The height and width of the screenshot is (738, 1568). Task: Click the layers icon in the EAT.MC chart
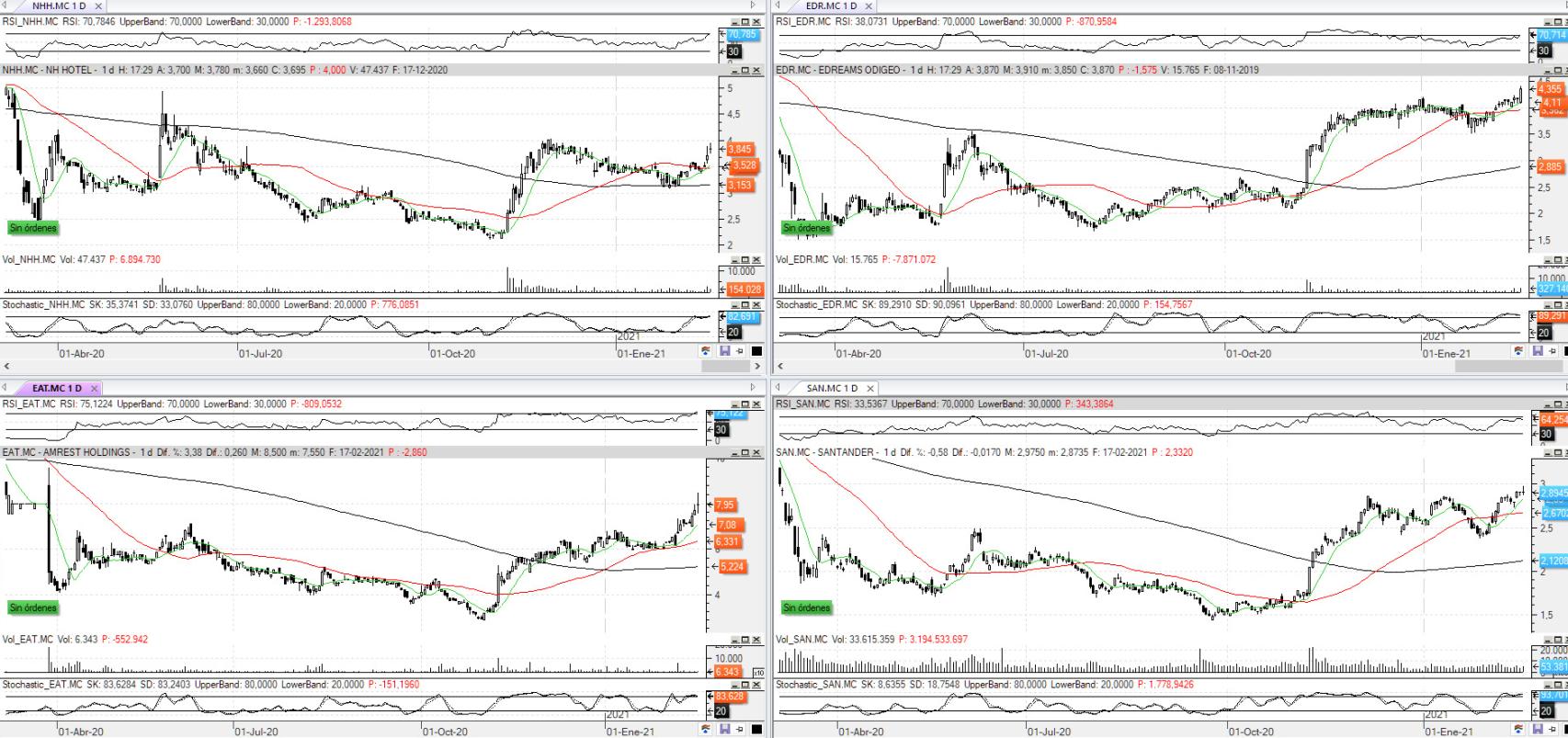tap(706, 730)
